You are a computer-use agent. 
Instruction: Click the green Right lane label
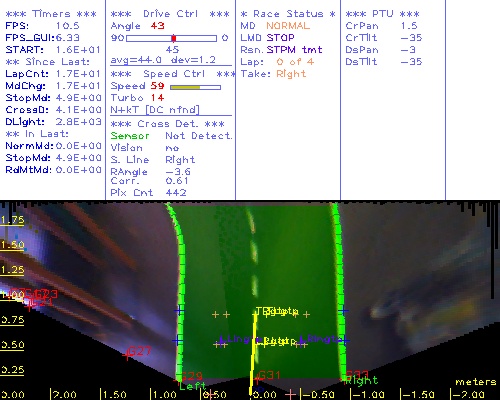point(361,380)
